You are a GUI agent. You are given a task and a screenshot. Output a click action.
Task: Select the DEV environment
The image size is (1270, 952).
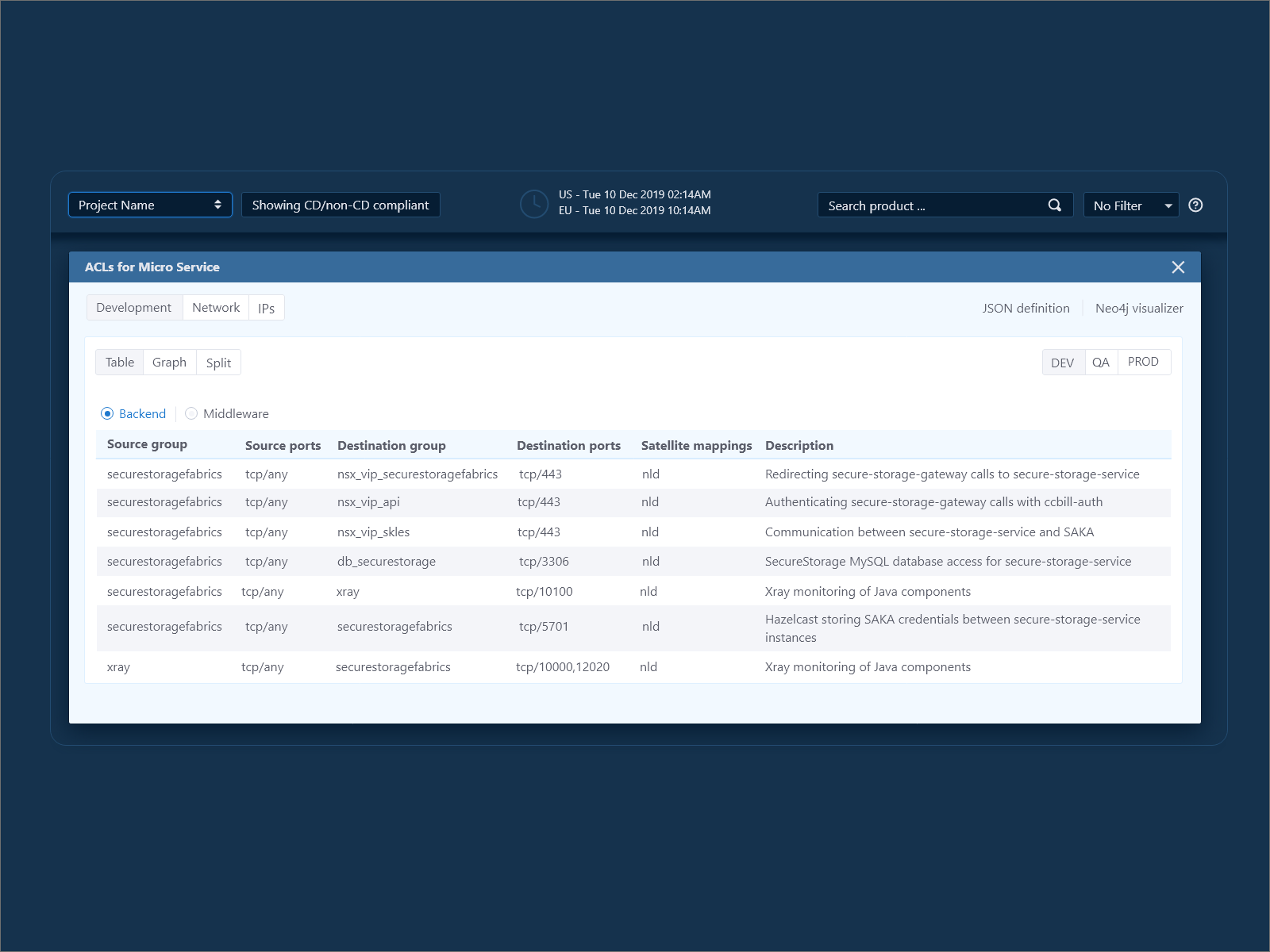(1063, 362)
